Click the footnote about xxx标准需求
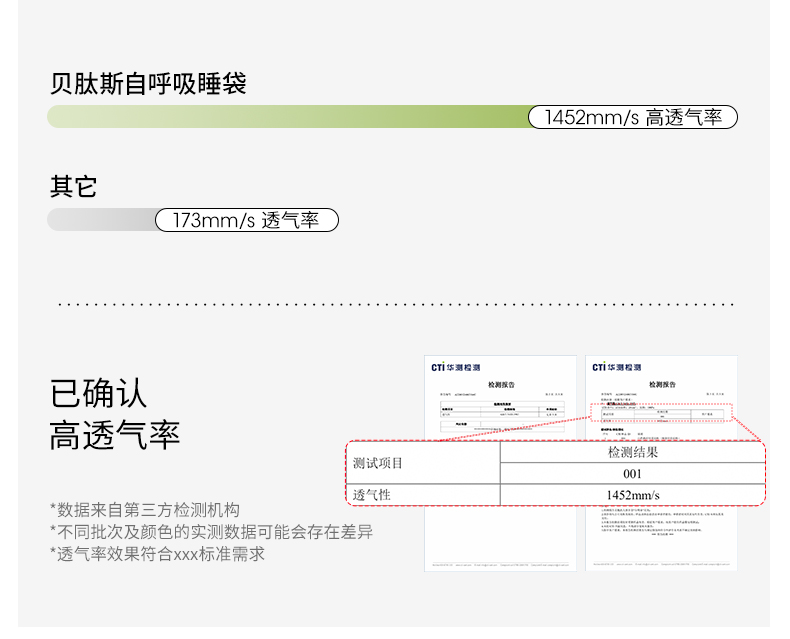This screenshot has width=790, height=639. [157, 554]
